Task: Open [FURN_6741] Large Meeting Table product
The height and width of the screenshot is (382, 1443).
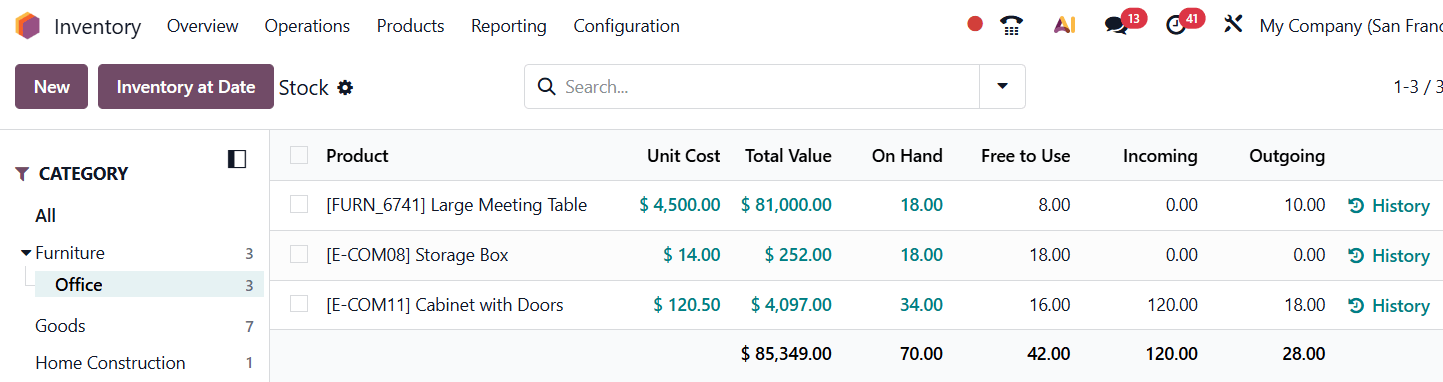Action: coord(456,205)
